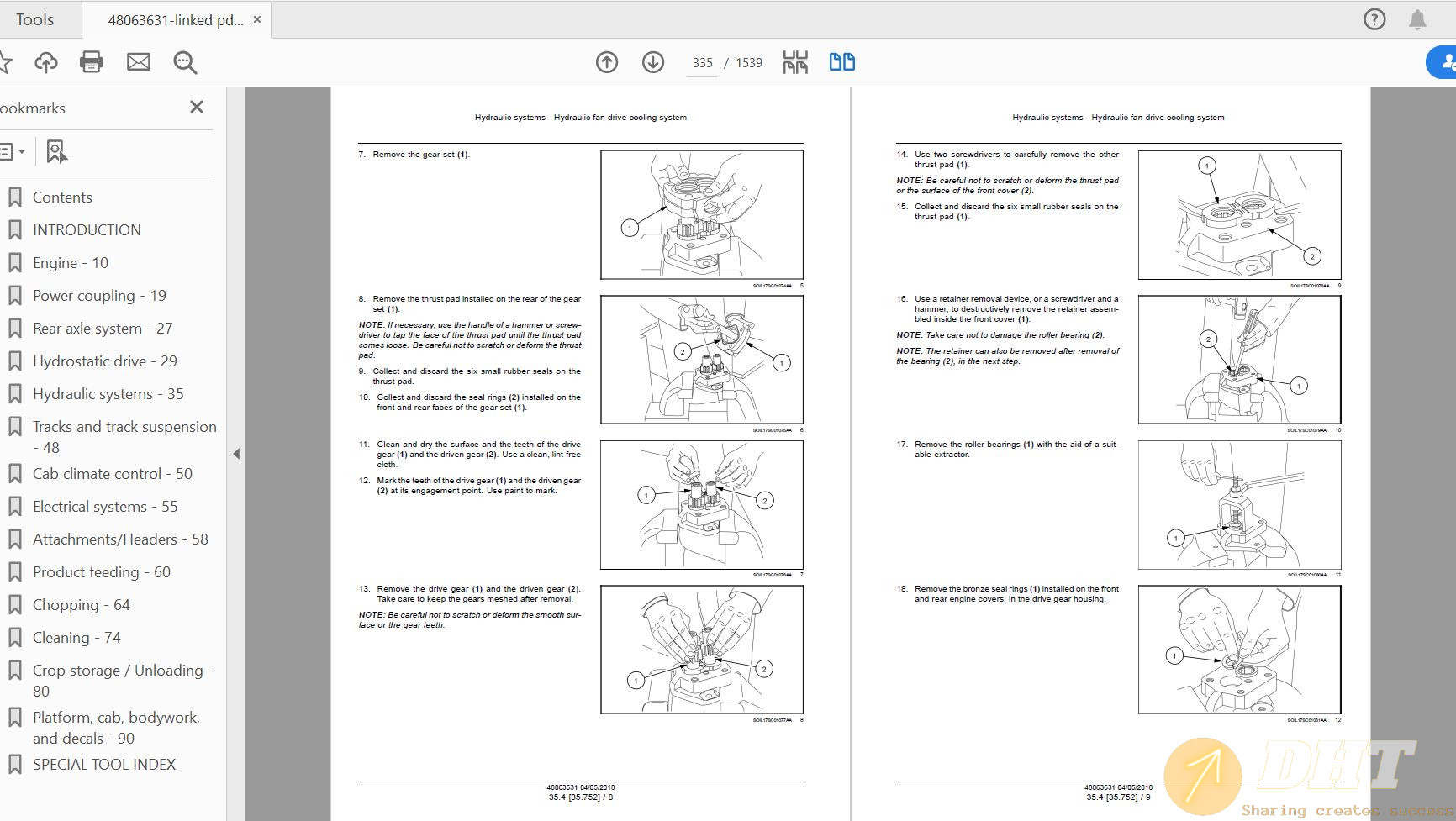Click the page number input field
This screenshot has height=821, width=1456.
coord(702,63)
